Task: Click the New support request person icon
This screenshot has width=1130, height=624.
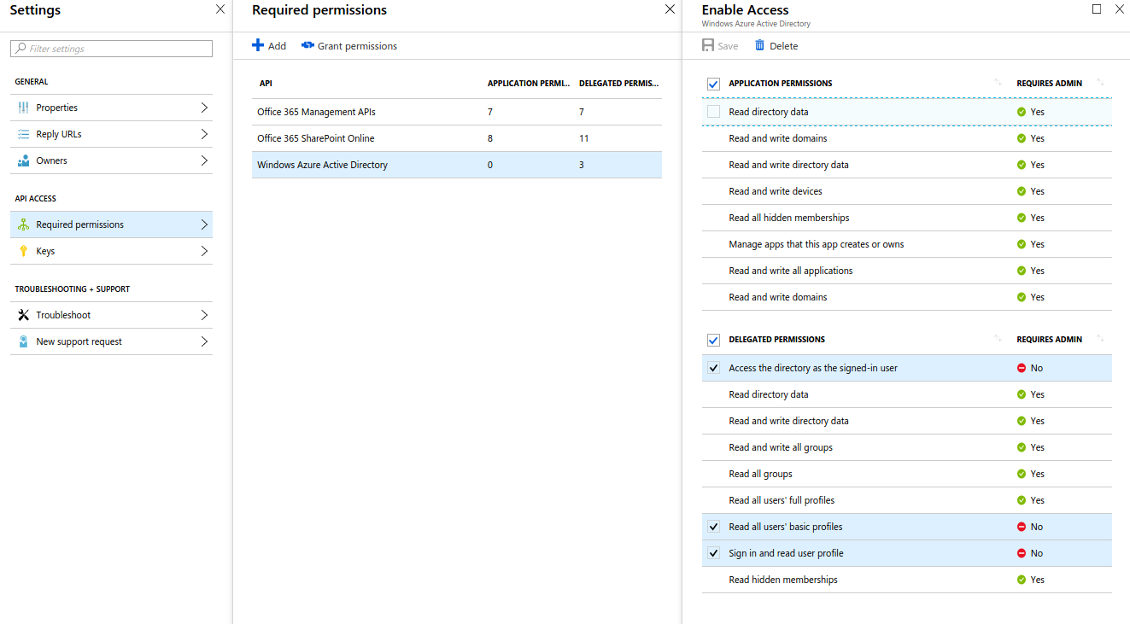Action: coord(23,342)
